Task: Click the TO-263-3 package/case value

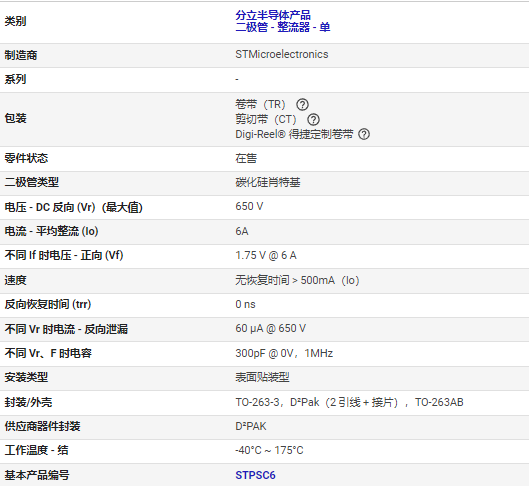Action: tap(349, 402)
